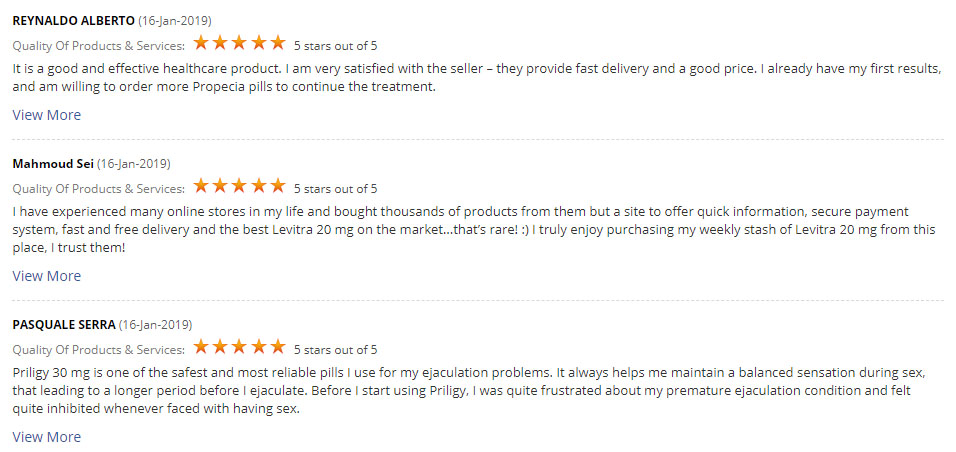Viewport: 956px width, 452px height.
Task: Click fifth star in Reynaldo Alberto's rating
Action: pyautogui.click(x=277, y=43)
